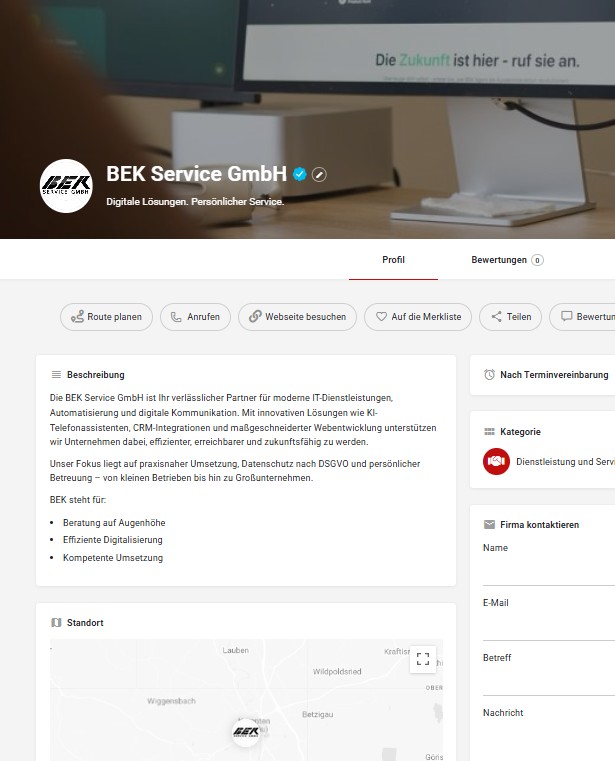Switch to the Profil tab

click(393, 260)
